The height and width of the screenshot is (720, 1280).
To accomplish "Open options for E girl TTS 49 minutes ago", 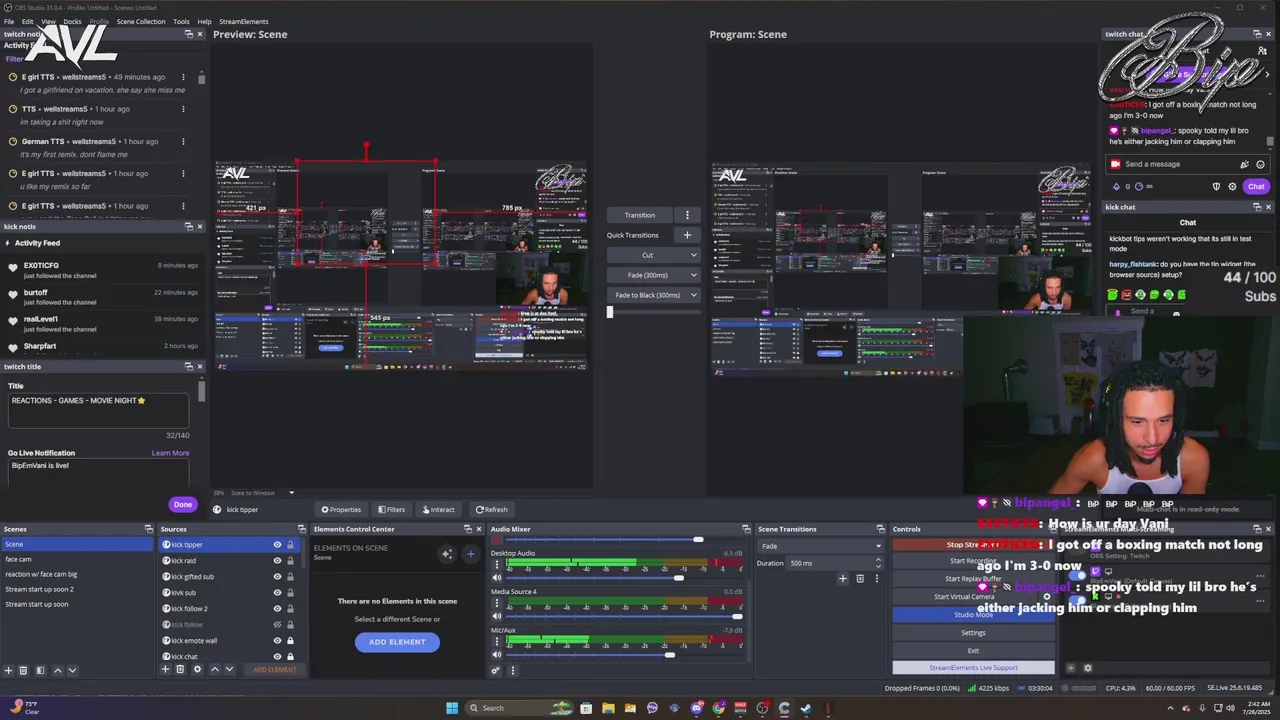I will [183, 77].
